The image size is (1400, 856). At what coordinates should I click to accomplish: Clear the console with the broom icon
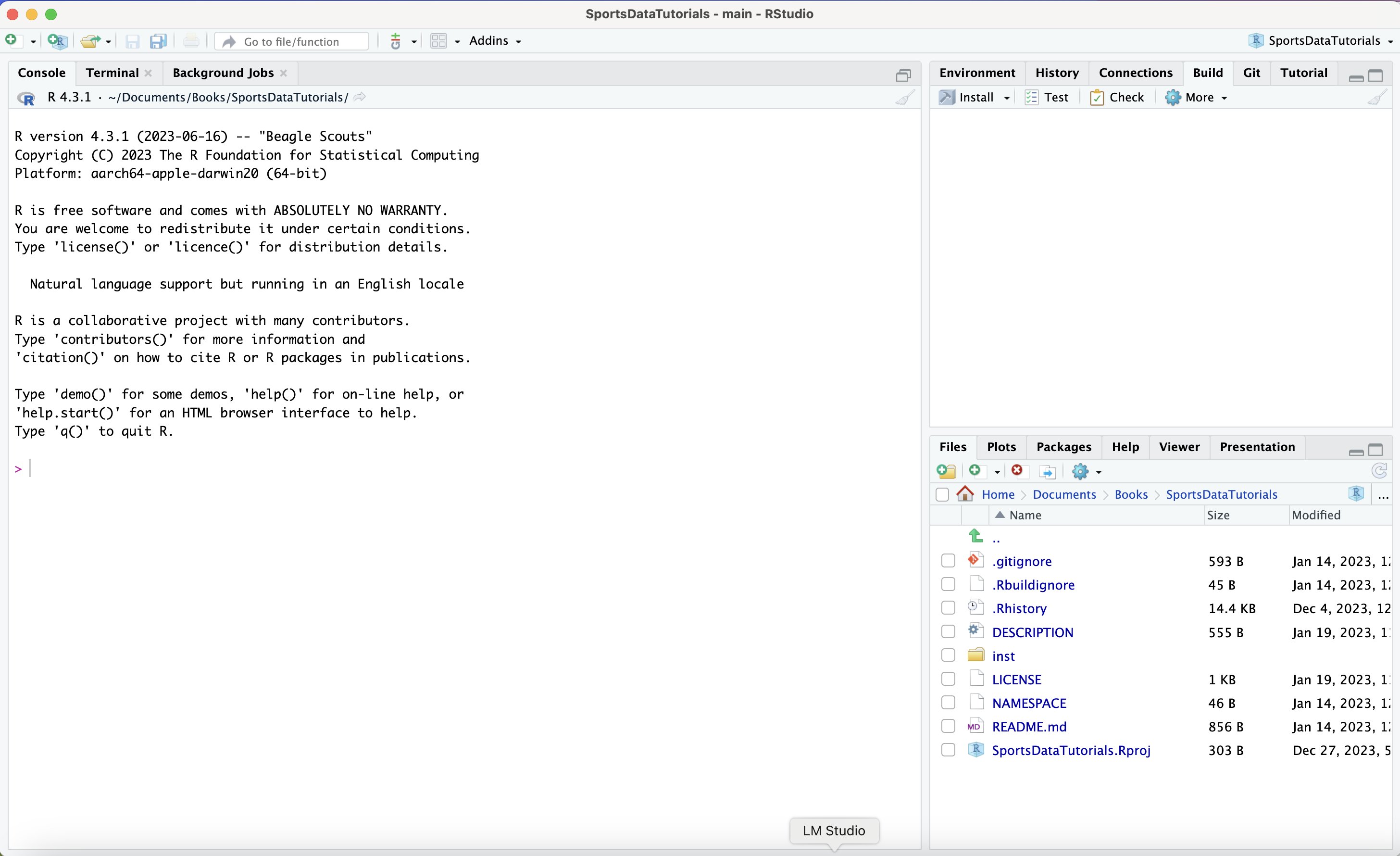click(905, 97)
